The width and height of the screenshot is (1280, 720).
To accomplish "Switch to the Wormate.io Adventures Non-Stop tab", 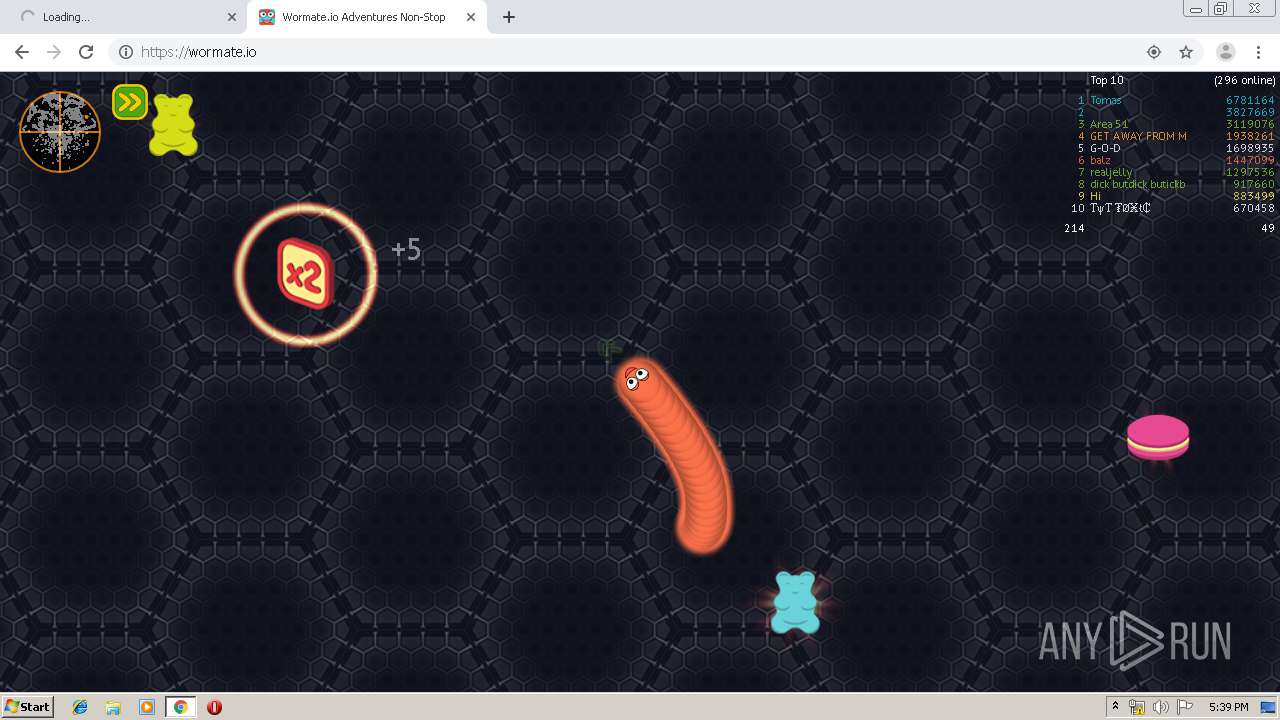I will coord(366,17).
